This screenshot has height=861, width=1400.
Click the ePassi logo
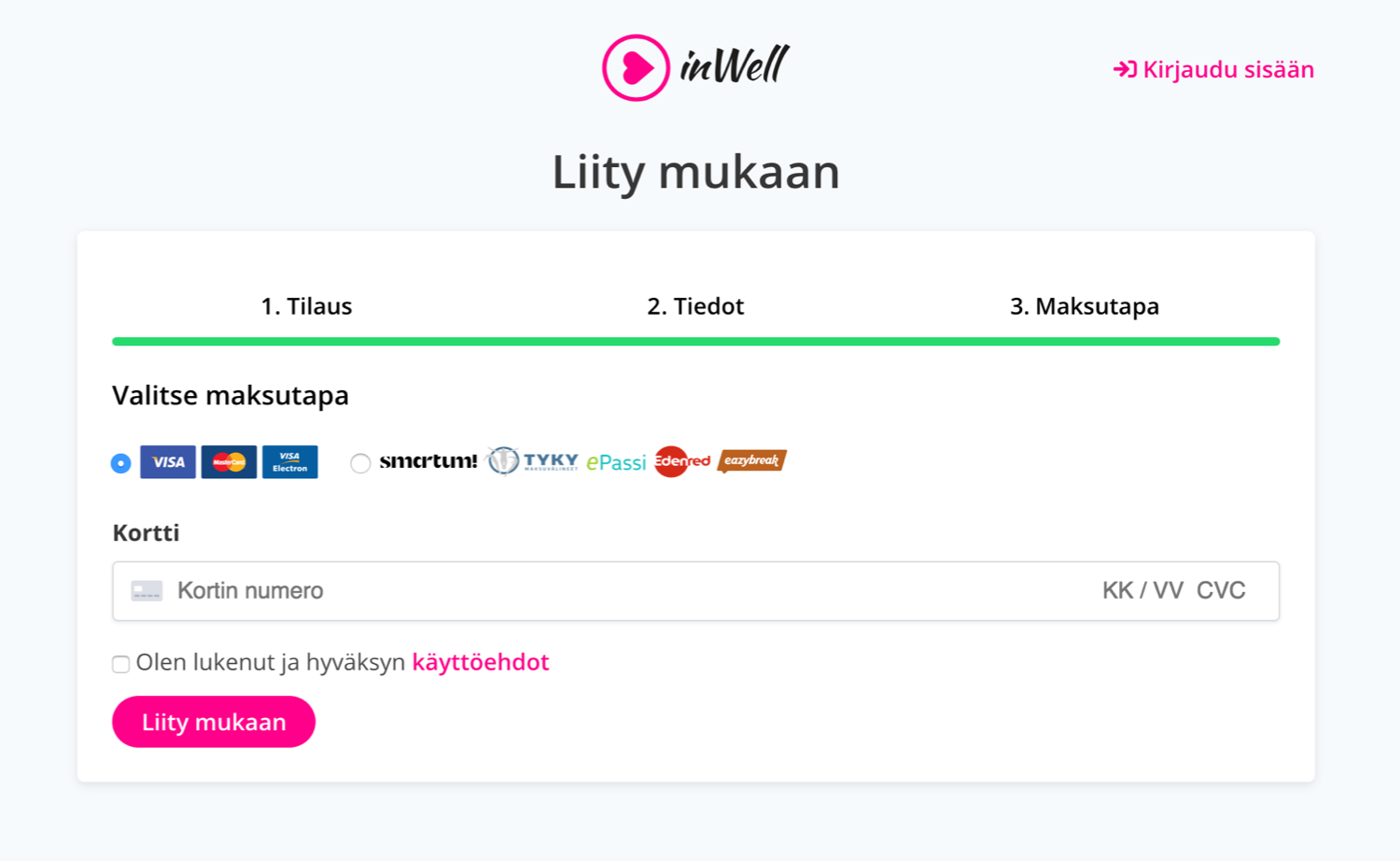click(x=616, y=462)
